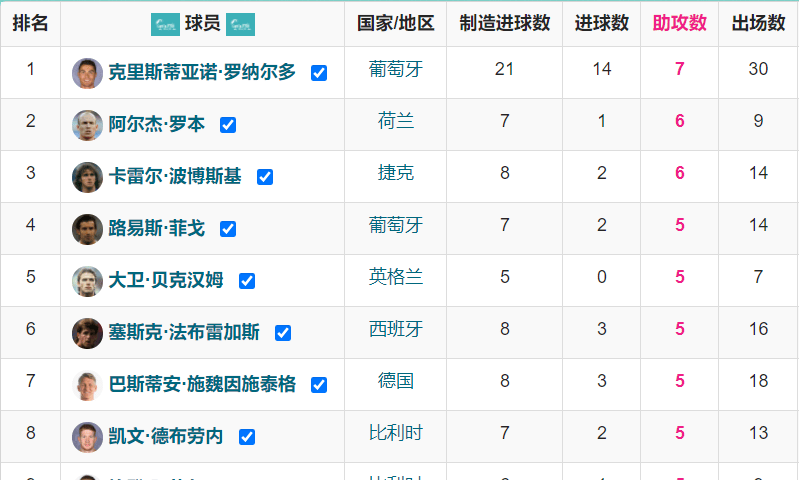Deselect 大卫·贝克汉姆's checkbox
This screenshot has height=480, width=799.
[247, 281]
